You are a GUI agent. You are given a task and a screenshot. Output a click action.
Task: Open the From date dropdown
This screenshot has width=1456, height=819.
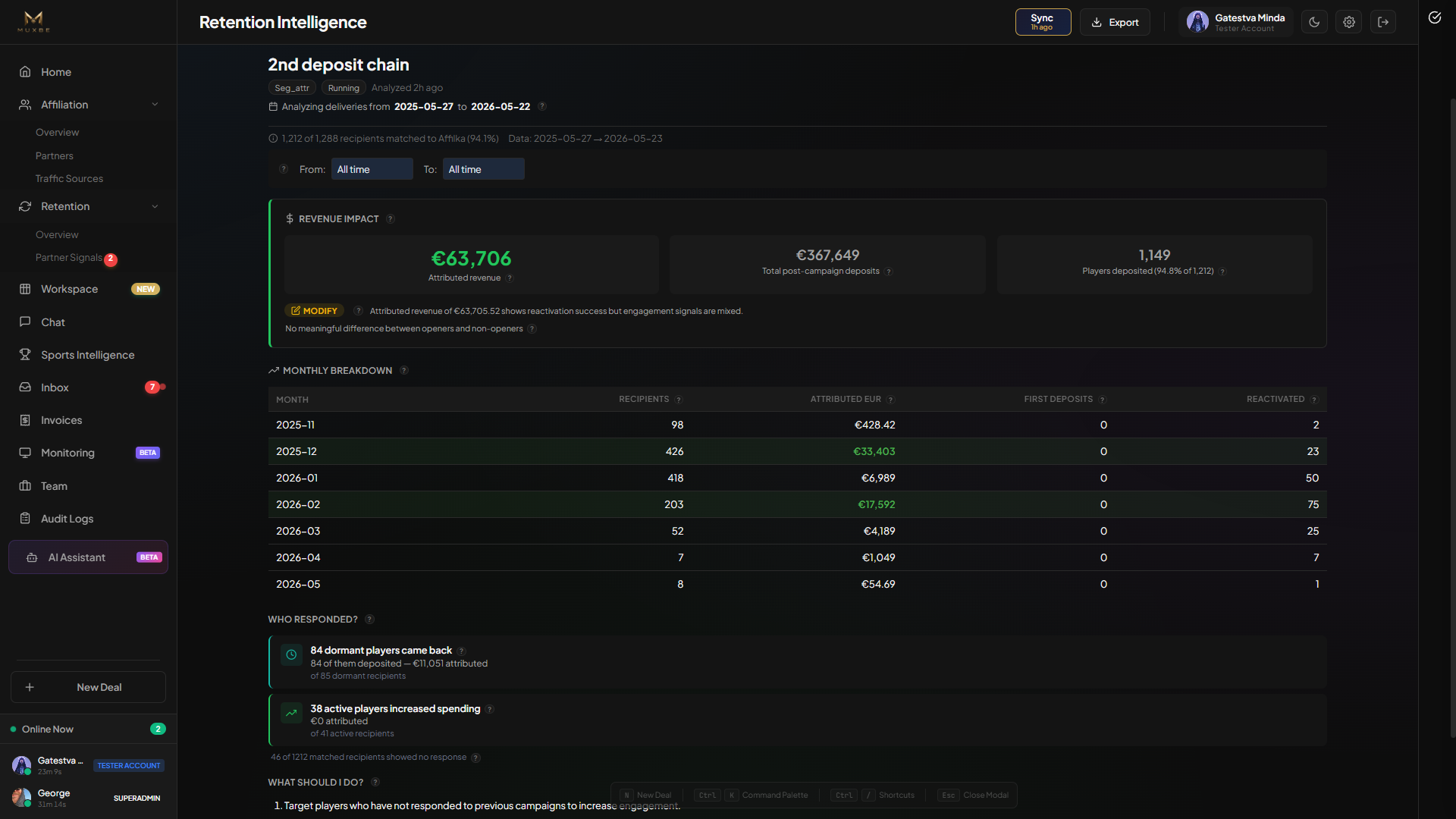coord(372,169)
